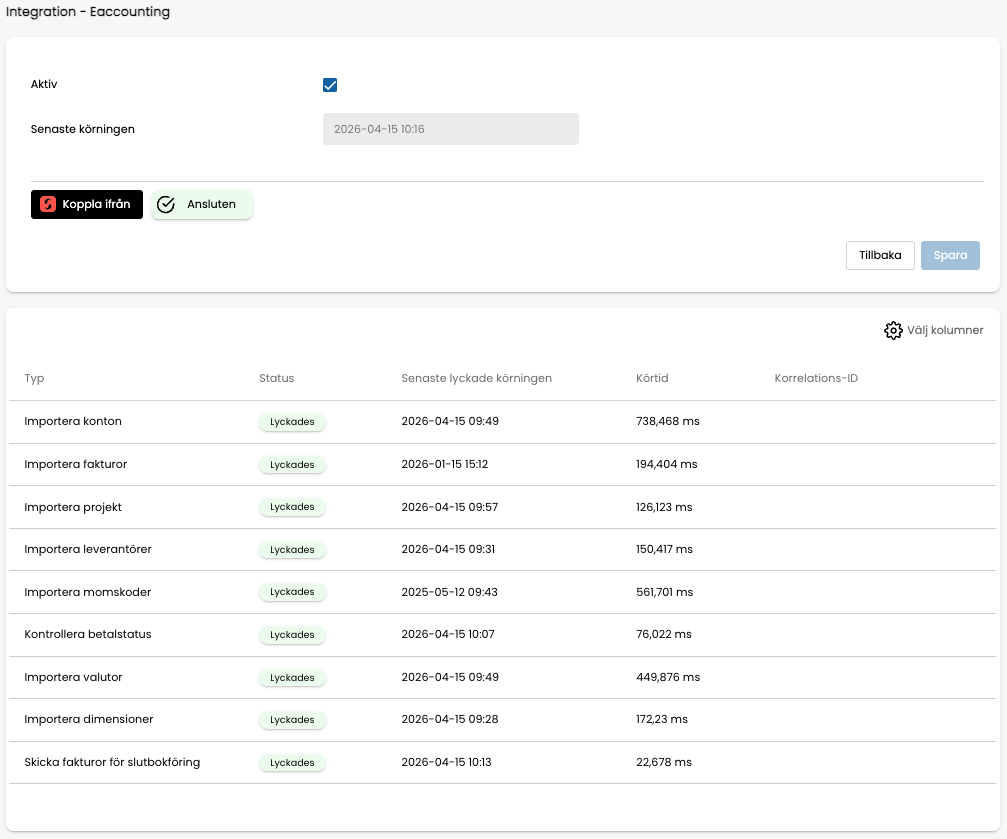The image size is (1007, 839).
Task: Click the runtime value 449,876 ms
Action: 668,677
